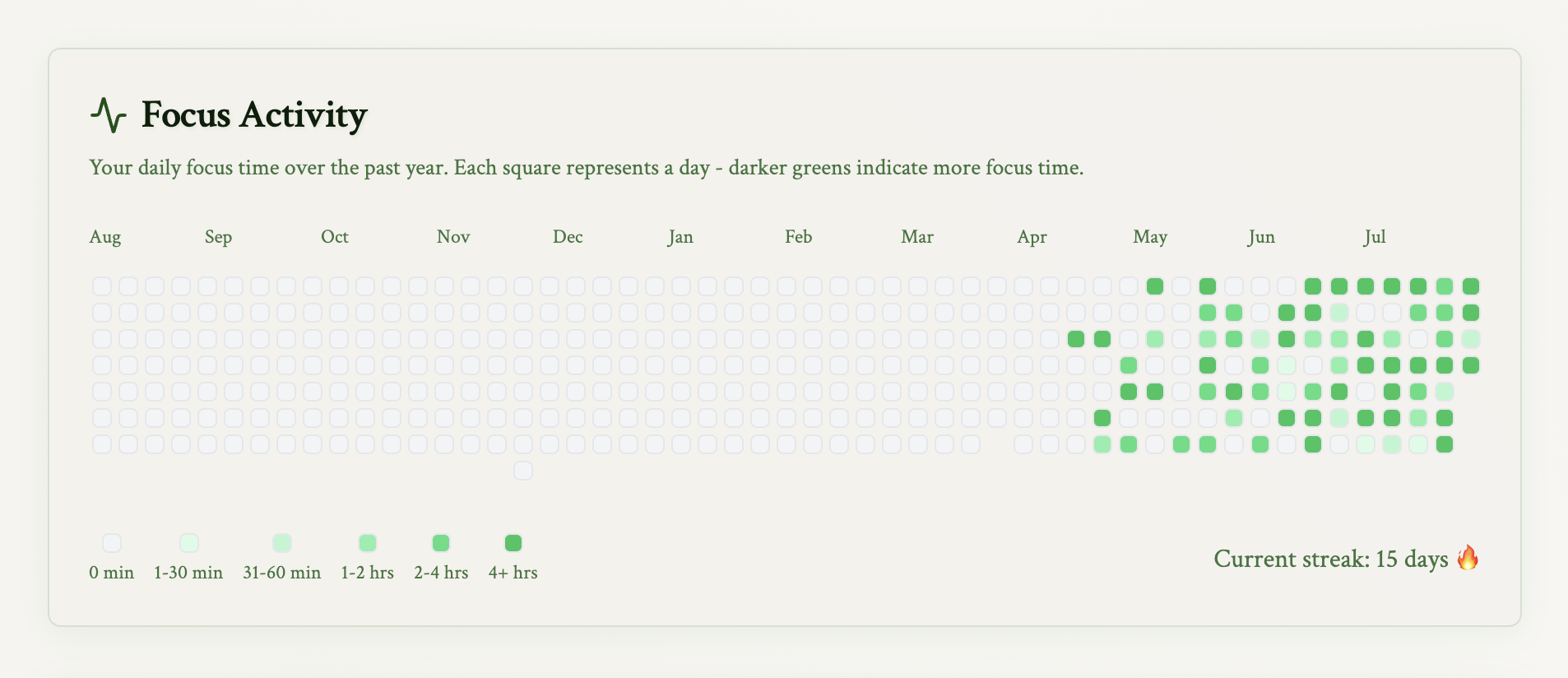
Task: Select the 0 min legend swatch
Action: (x=112, y=543)
